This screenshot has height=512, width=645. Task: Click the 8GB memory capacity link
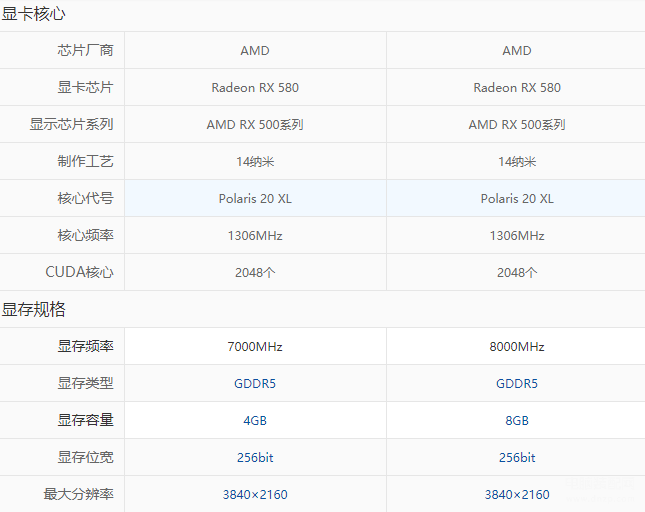517,420
